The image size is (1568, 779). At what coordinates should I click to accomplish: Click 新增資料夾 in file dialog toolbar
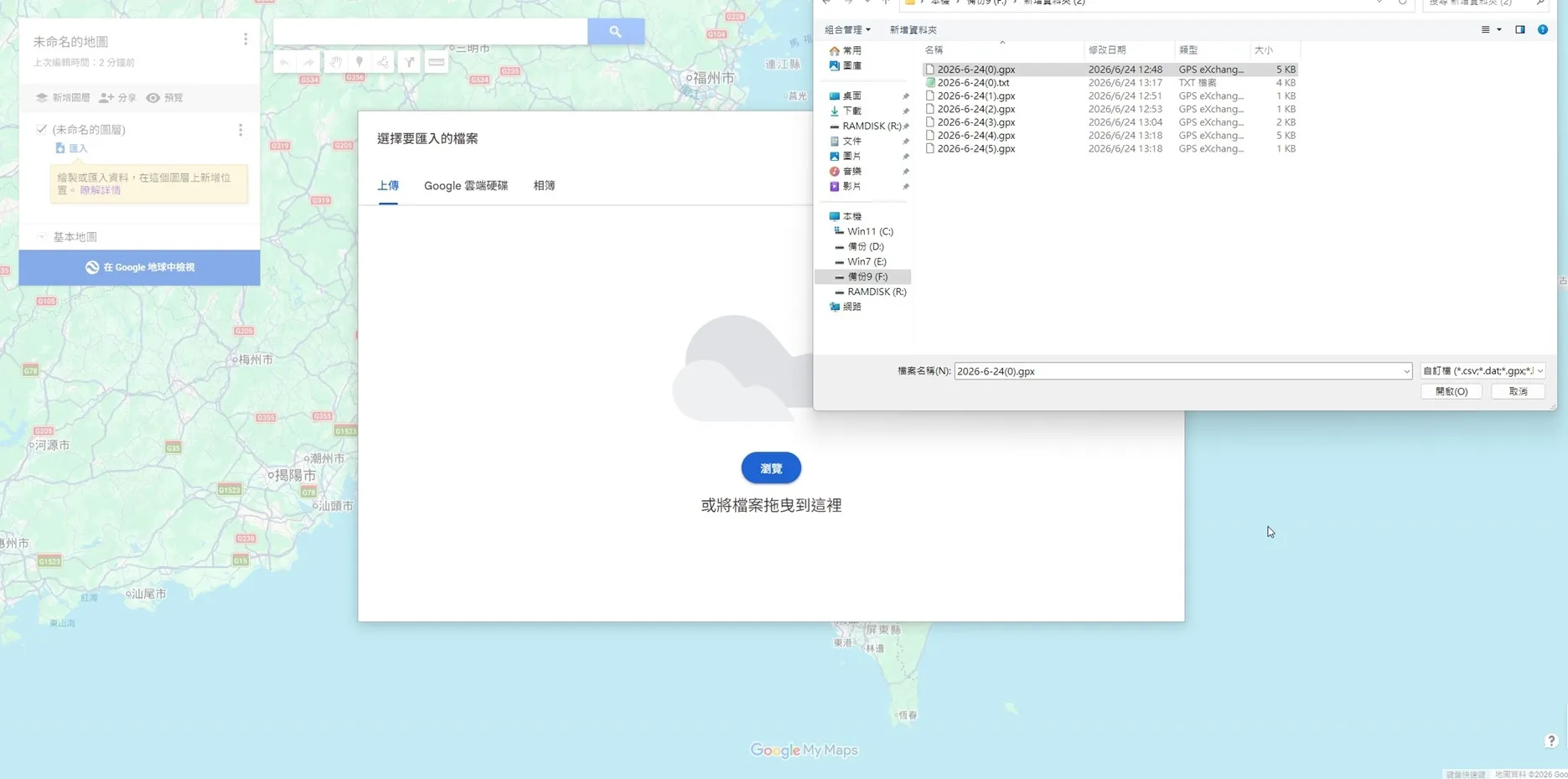pos(913,29)
